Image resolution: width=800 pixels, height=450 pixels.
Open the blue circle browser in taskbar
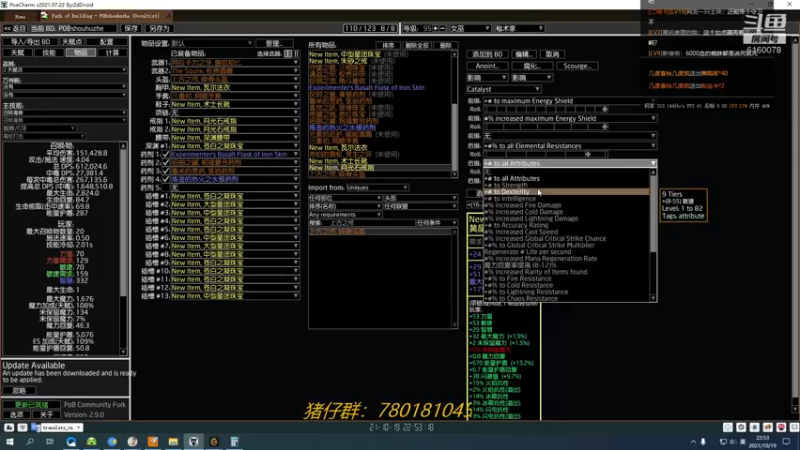tap(112, 441)
